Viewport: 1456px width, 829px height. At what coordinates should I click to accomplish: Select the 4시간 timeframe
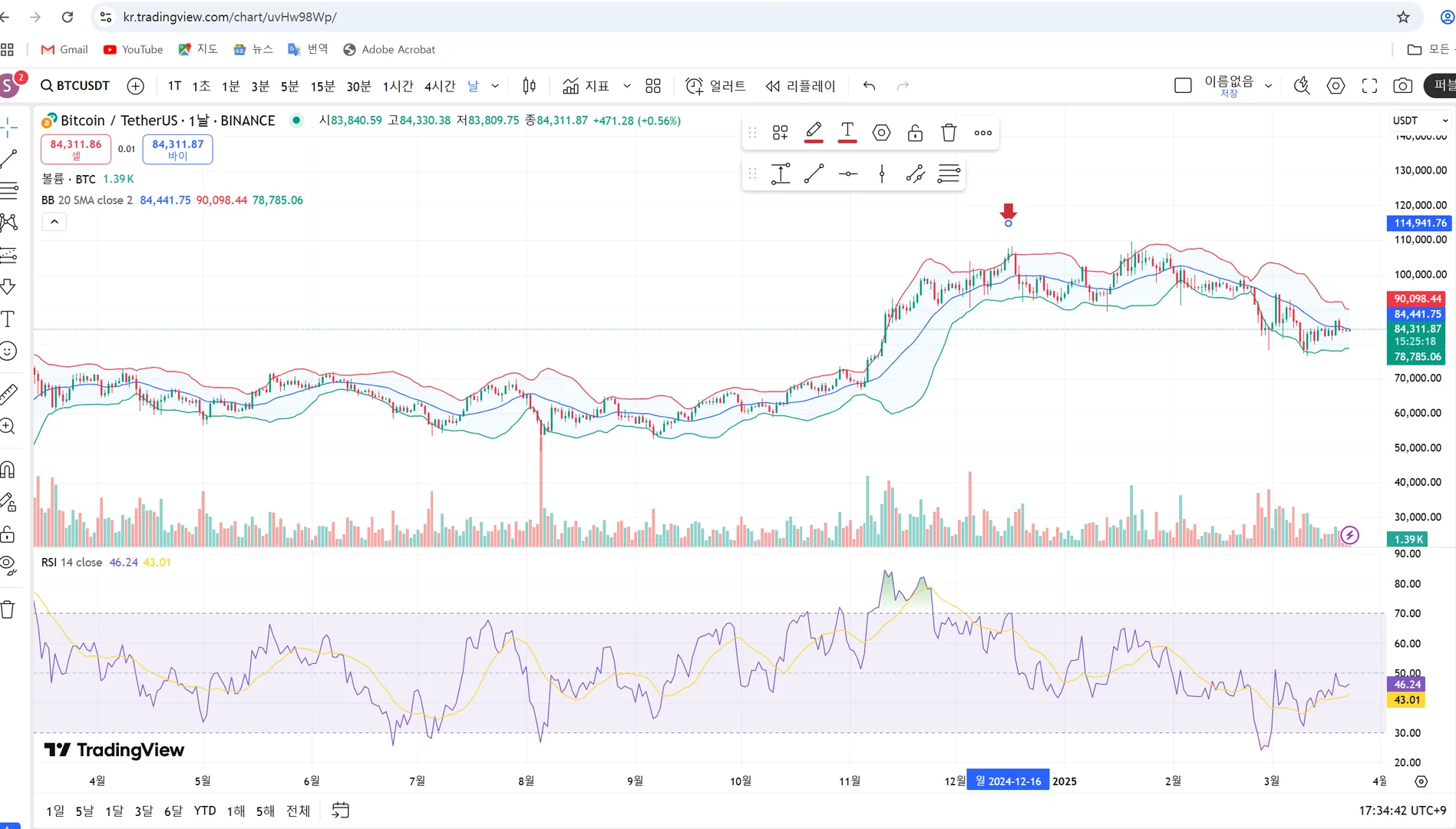[x=440, y=86]
